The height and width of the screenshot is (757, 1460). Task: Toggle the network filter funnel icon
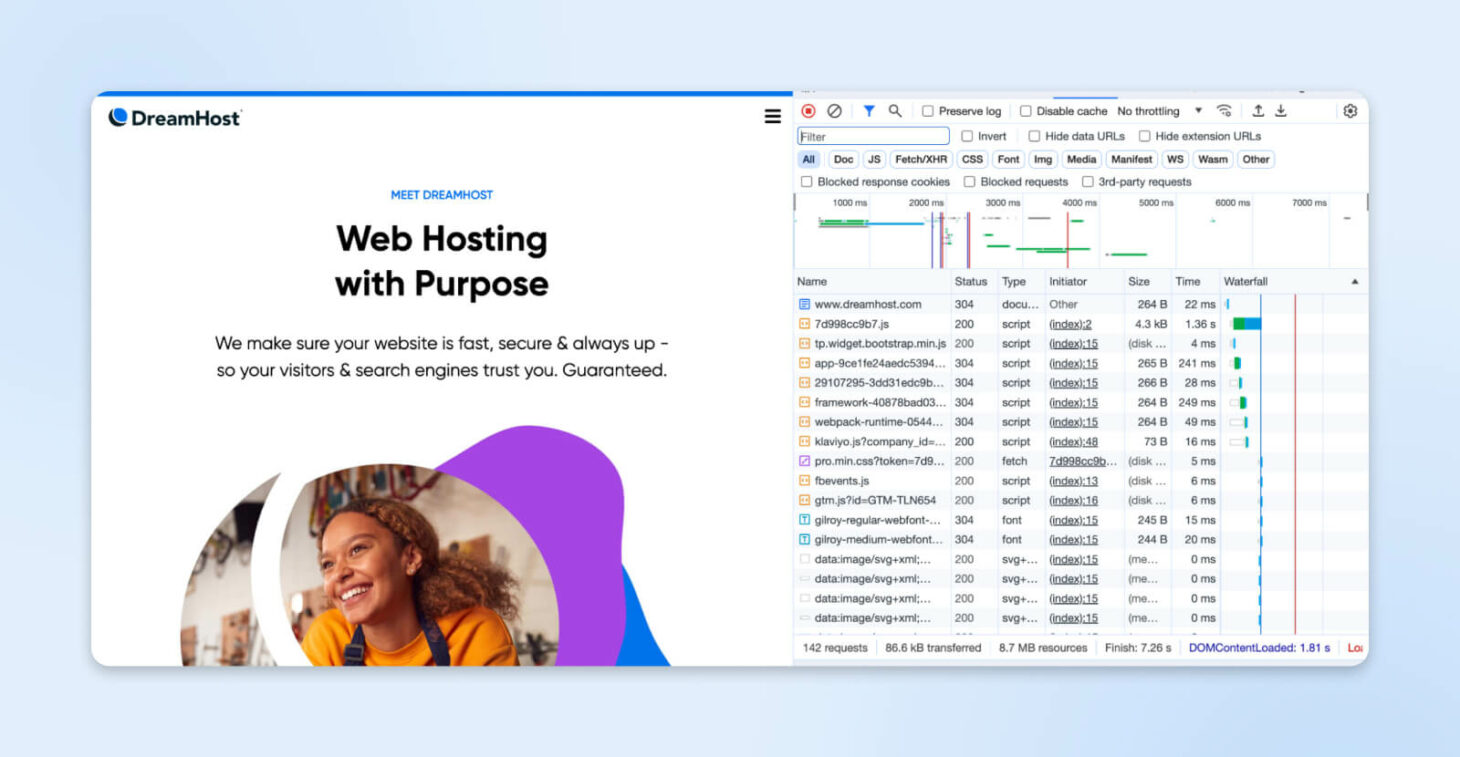click(x=869, y=111)
